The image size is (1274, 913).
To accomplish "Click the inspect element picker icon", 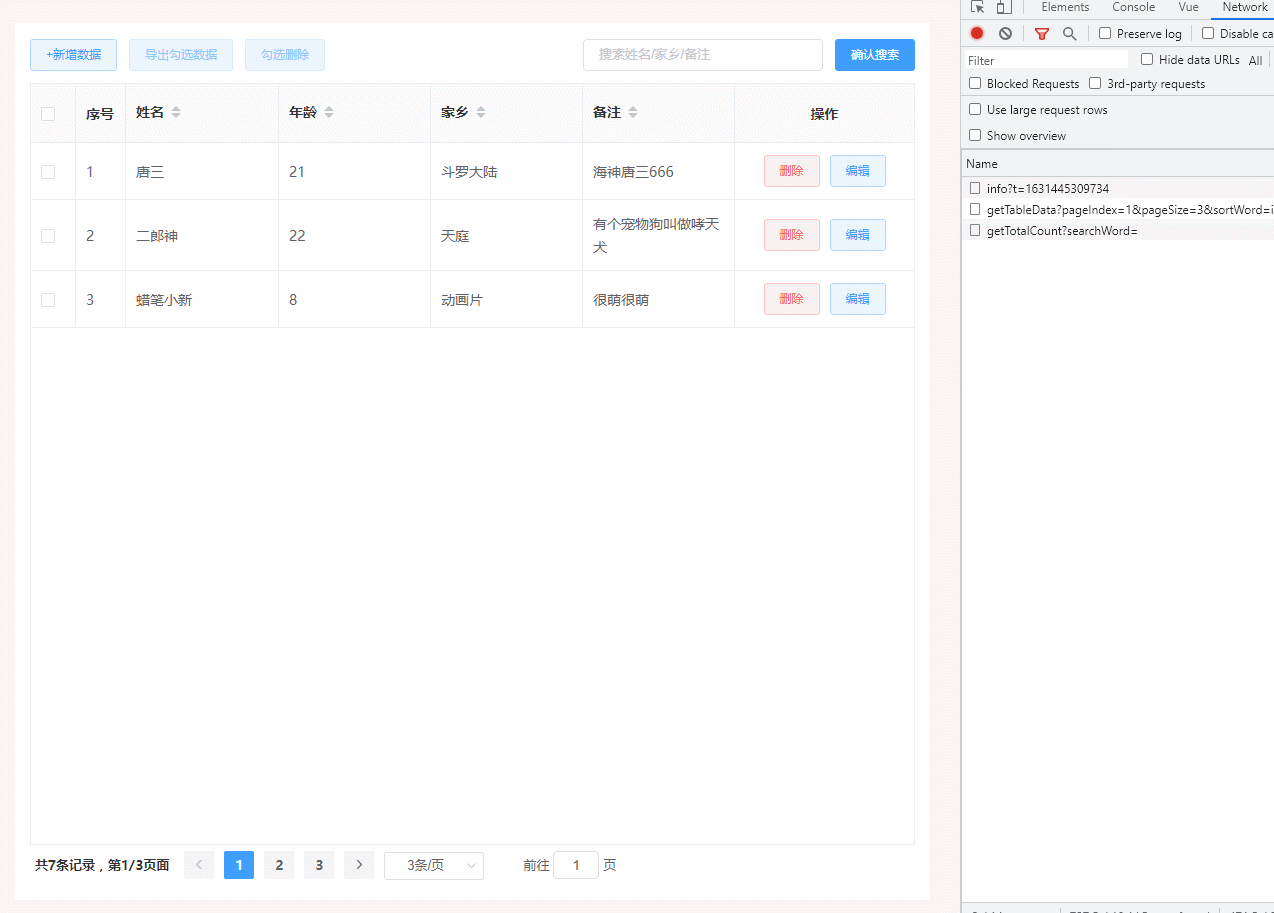I will click(978, 7).
